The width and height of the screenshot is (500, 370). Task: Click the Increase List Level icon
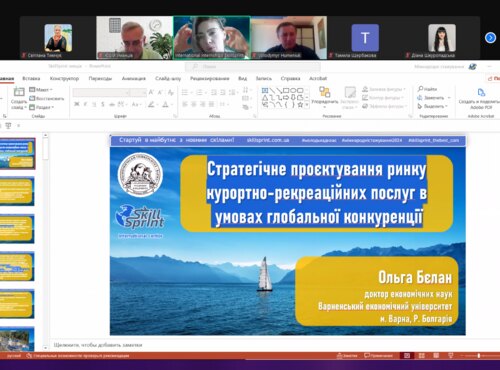point(223,92)
